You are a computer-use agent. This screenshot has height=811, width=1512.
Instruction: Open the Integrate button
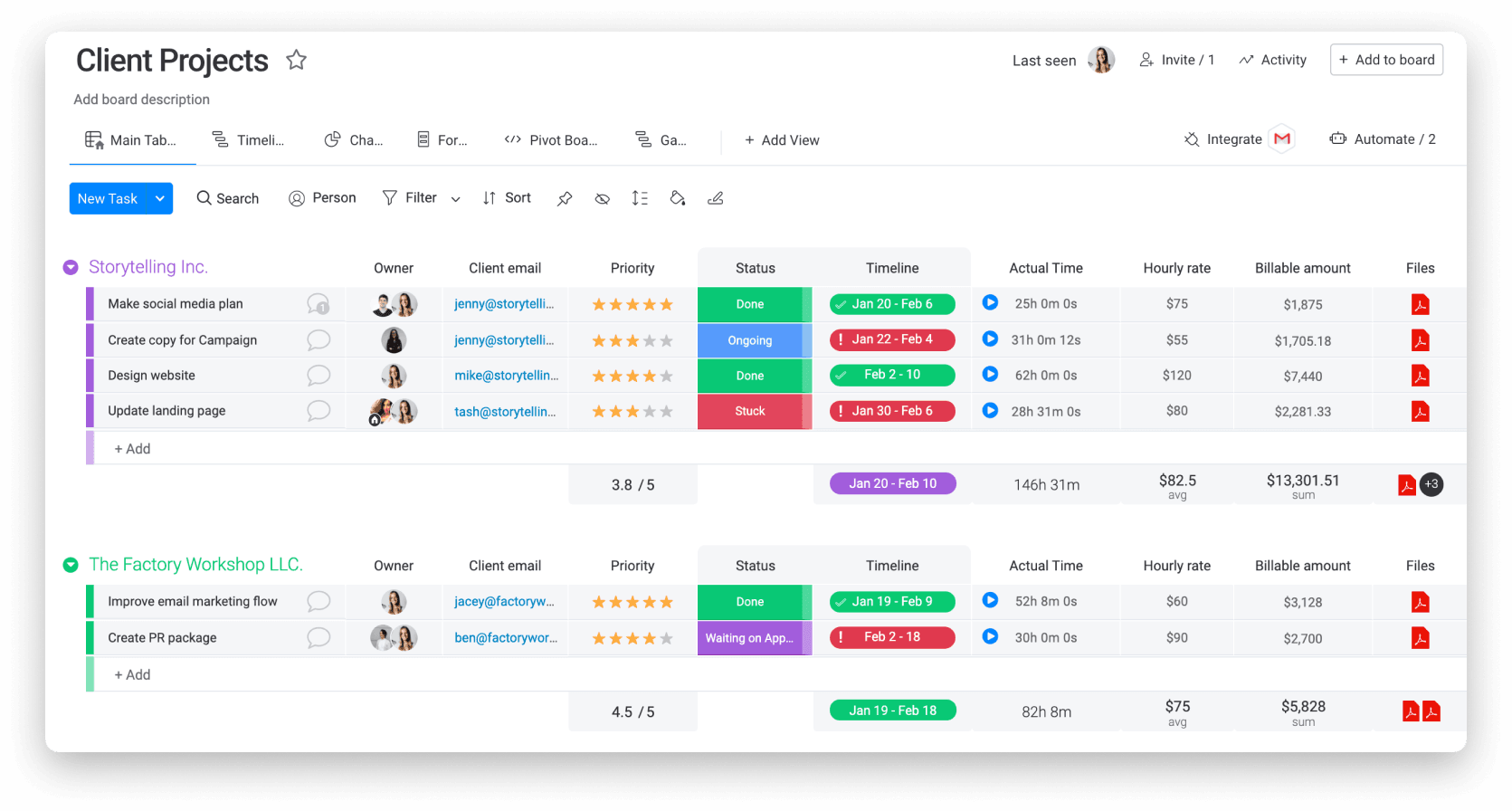pos(1223,139)
